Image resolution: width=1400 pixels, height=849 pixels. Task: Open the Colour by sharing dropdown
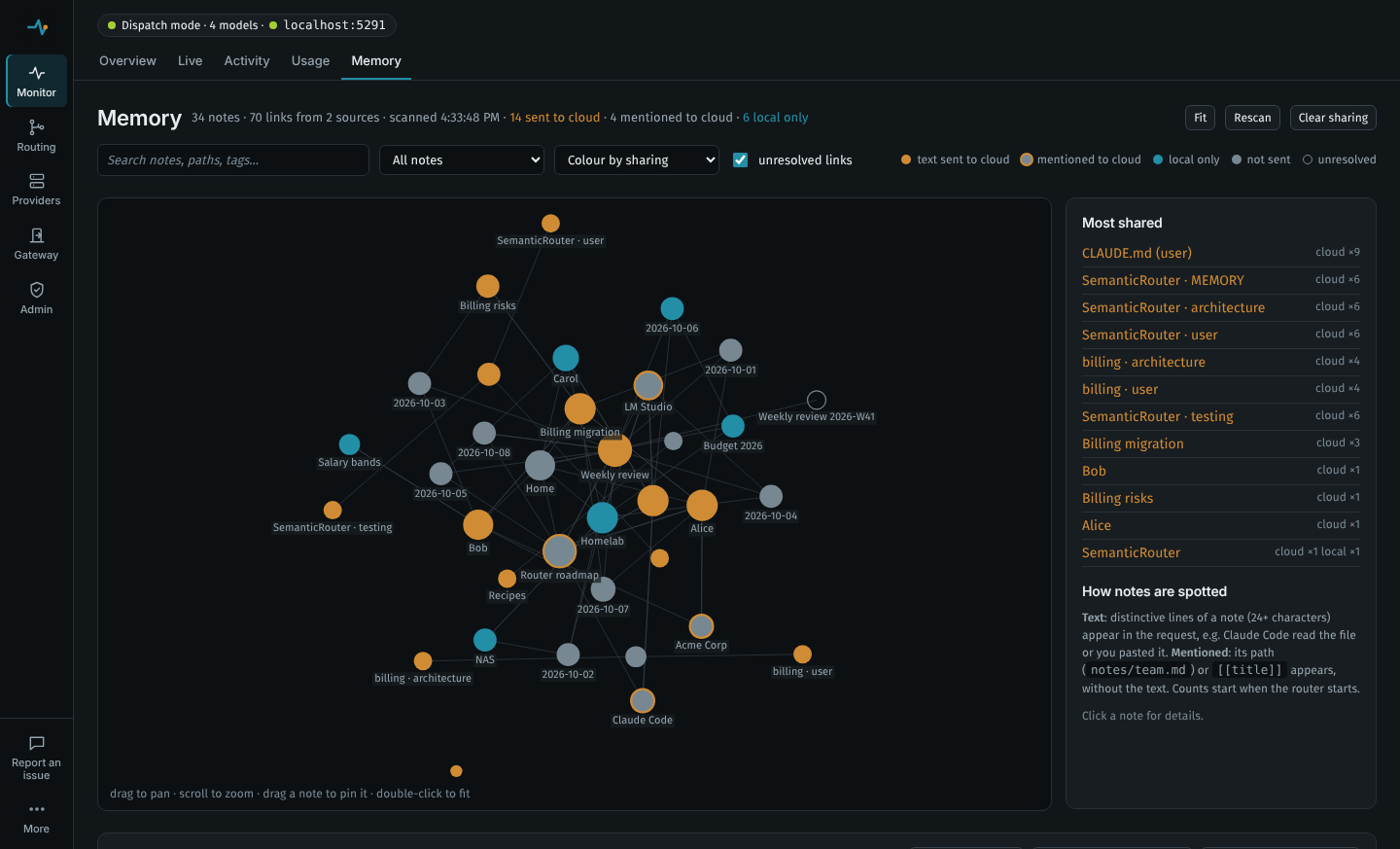tap(637, 159)
